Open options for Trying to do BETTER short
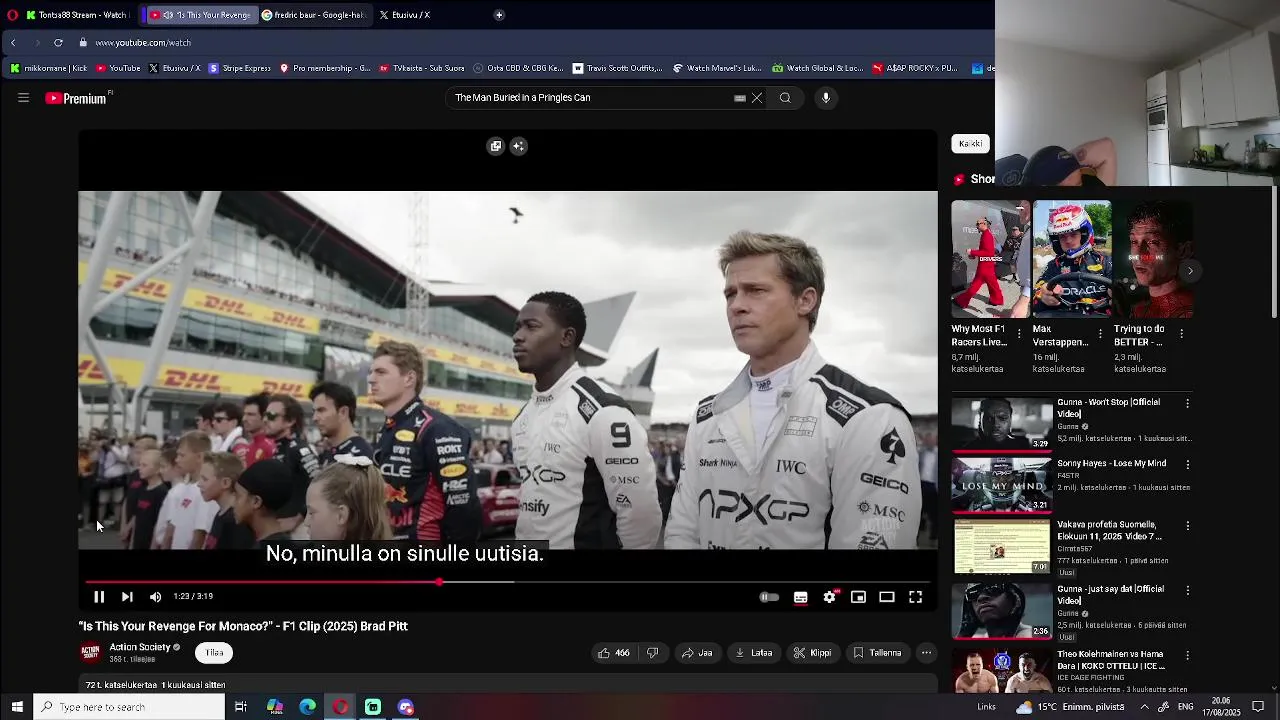The width and height of the screenshot is (1280, 720). point(1181,334)
